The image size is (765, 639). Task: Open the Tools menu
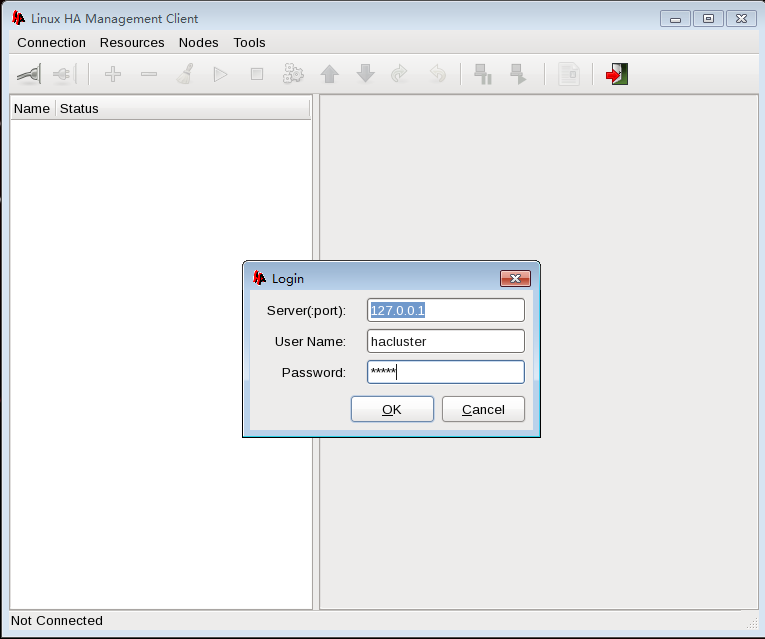249,42
